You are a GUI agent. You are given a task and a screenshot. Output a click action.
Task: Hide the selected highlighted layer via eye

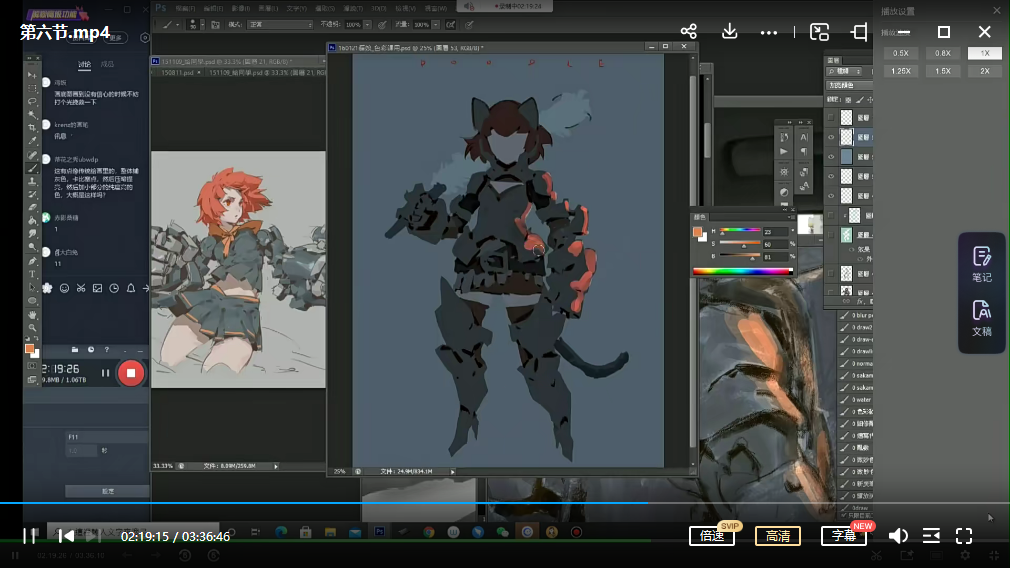pyautogui.click(x=831, y=137)
